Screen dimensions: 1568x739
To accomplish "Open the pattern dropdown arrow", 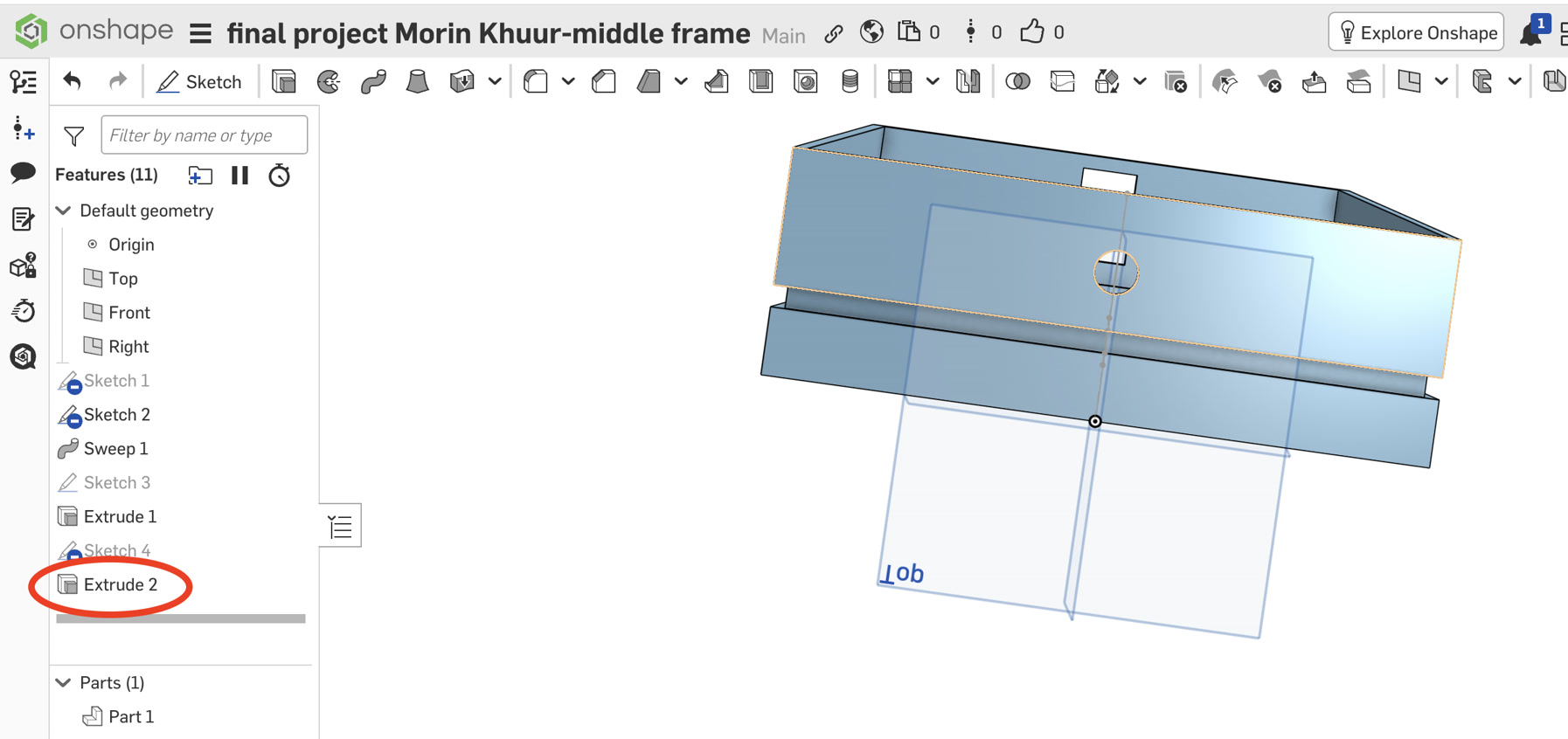I will point(933,82).
